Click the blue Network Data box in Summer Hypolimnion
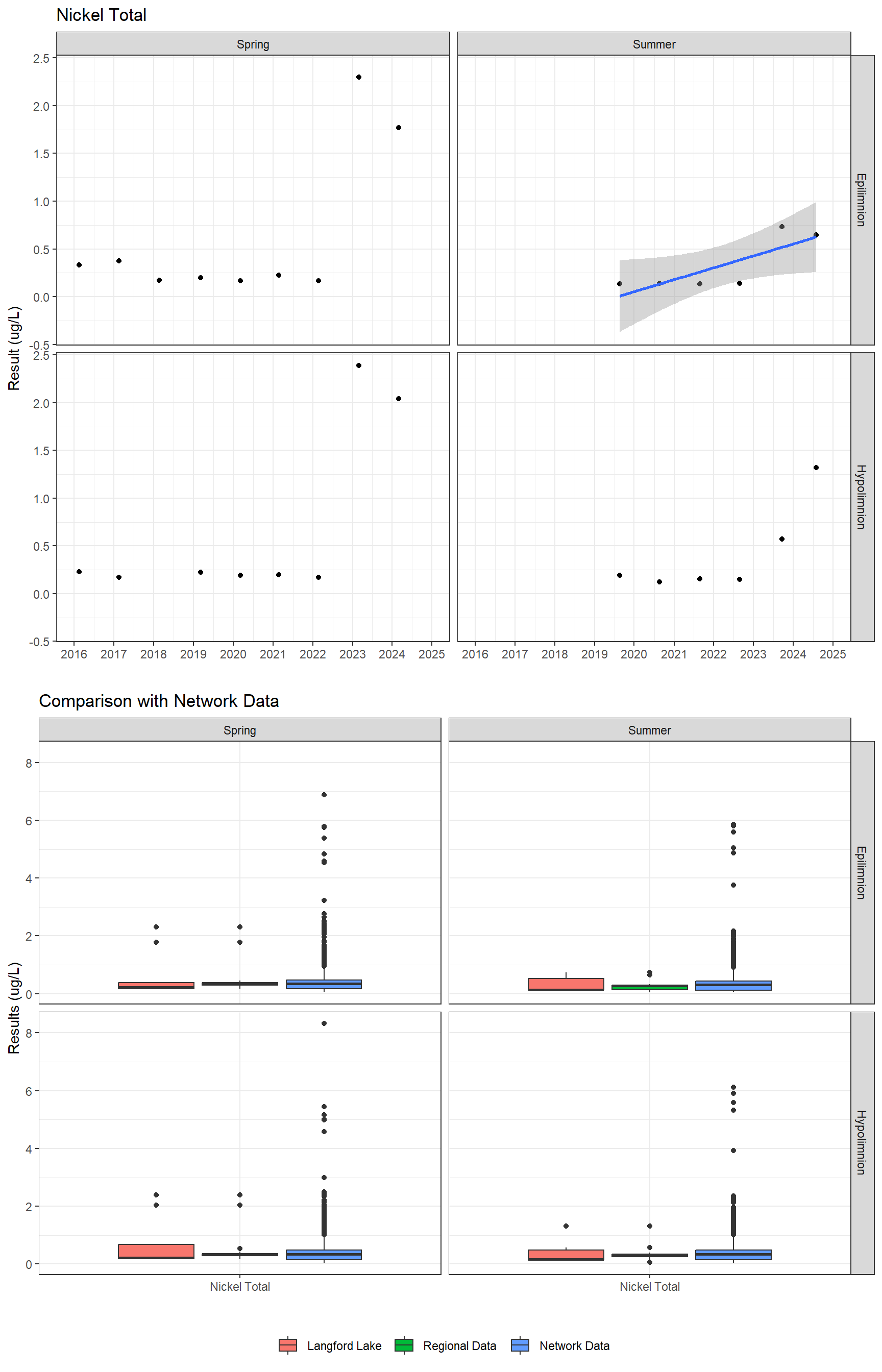This screenshot has height=1372, width=882. [733, 1255]
